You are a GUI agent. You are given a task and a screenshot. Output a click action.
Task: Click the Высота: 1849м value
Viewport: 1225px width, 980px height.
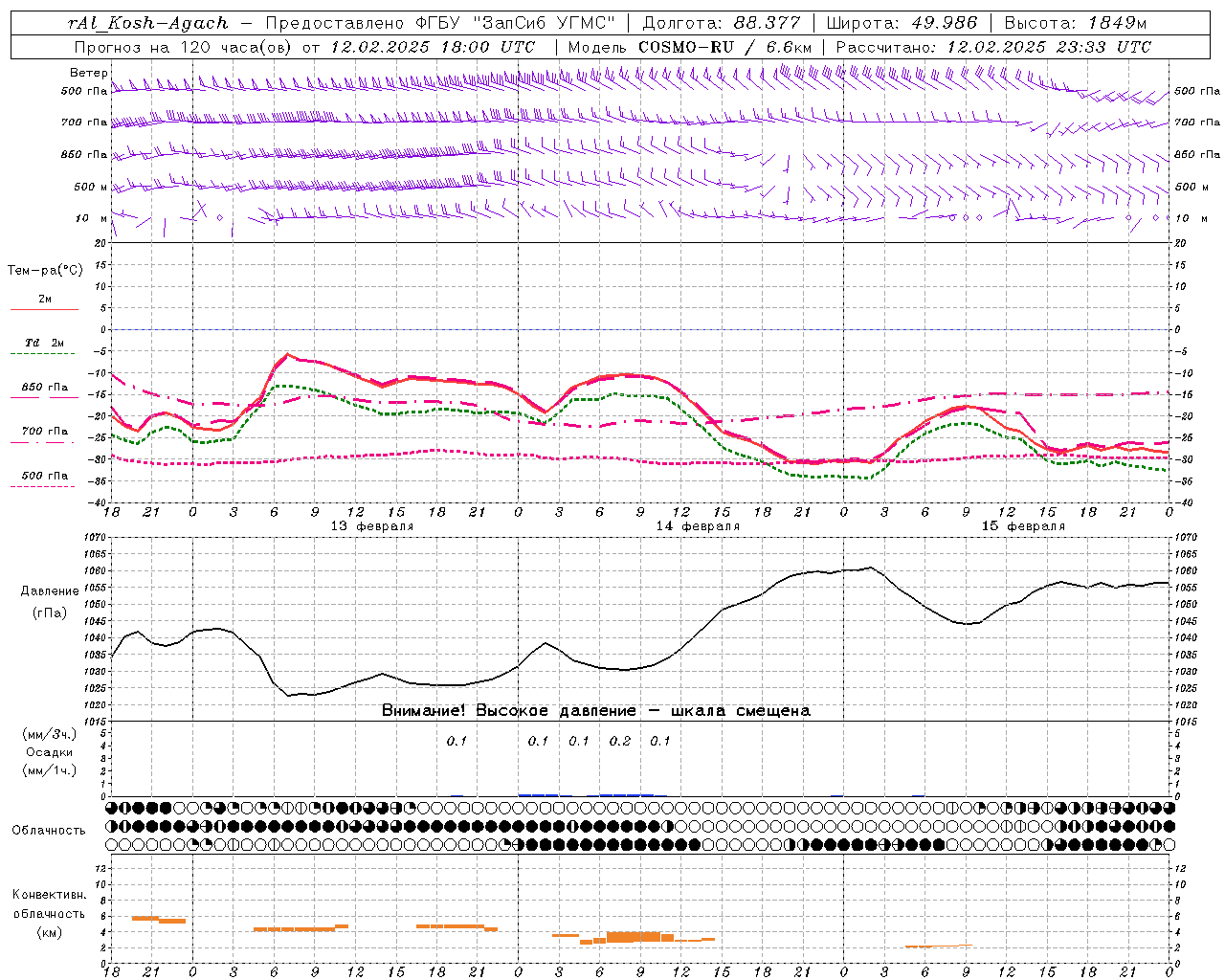click(1076, 24)
